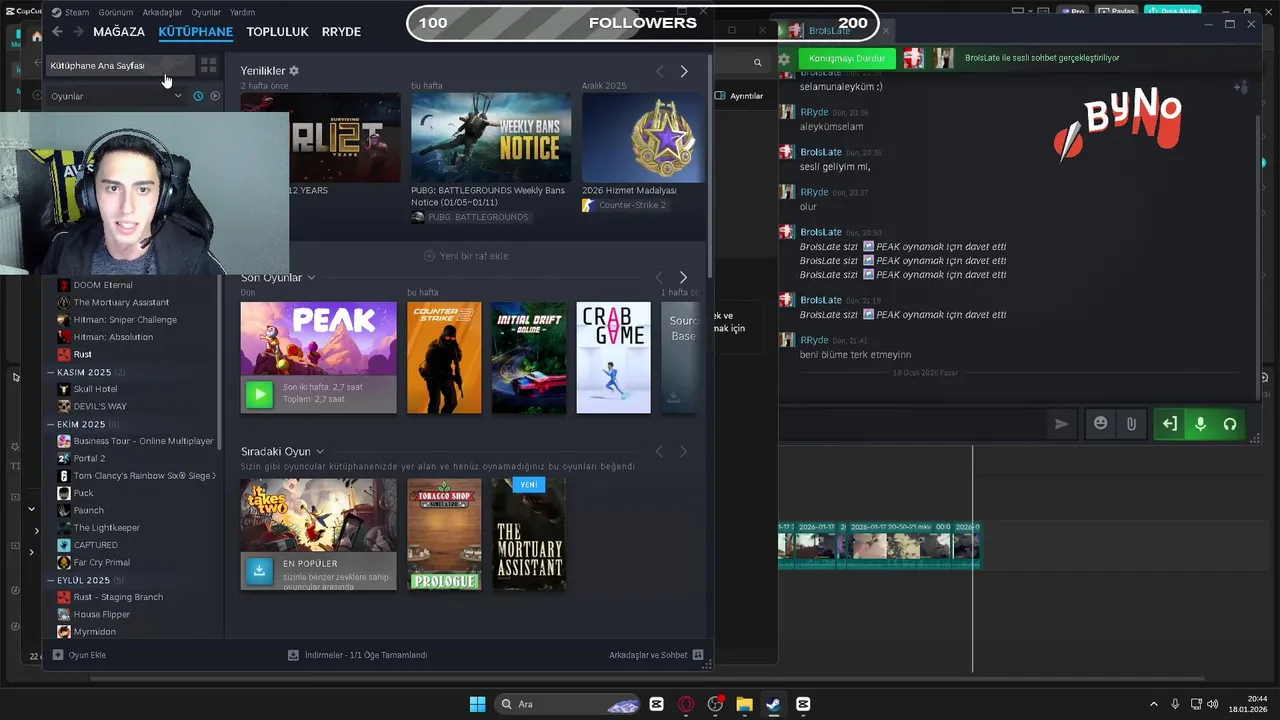Toggle the microphone mute button
Image resolution: width=1280 pixels, height=720 pixels.
click(x=1200, y=424)
